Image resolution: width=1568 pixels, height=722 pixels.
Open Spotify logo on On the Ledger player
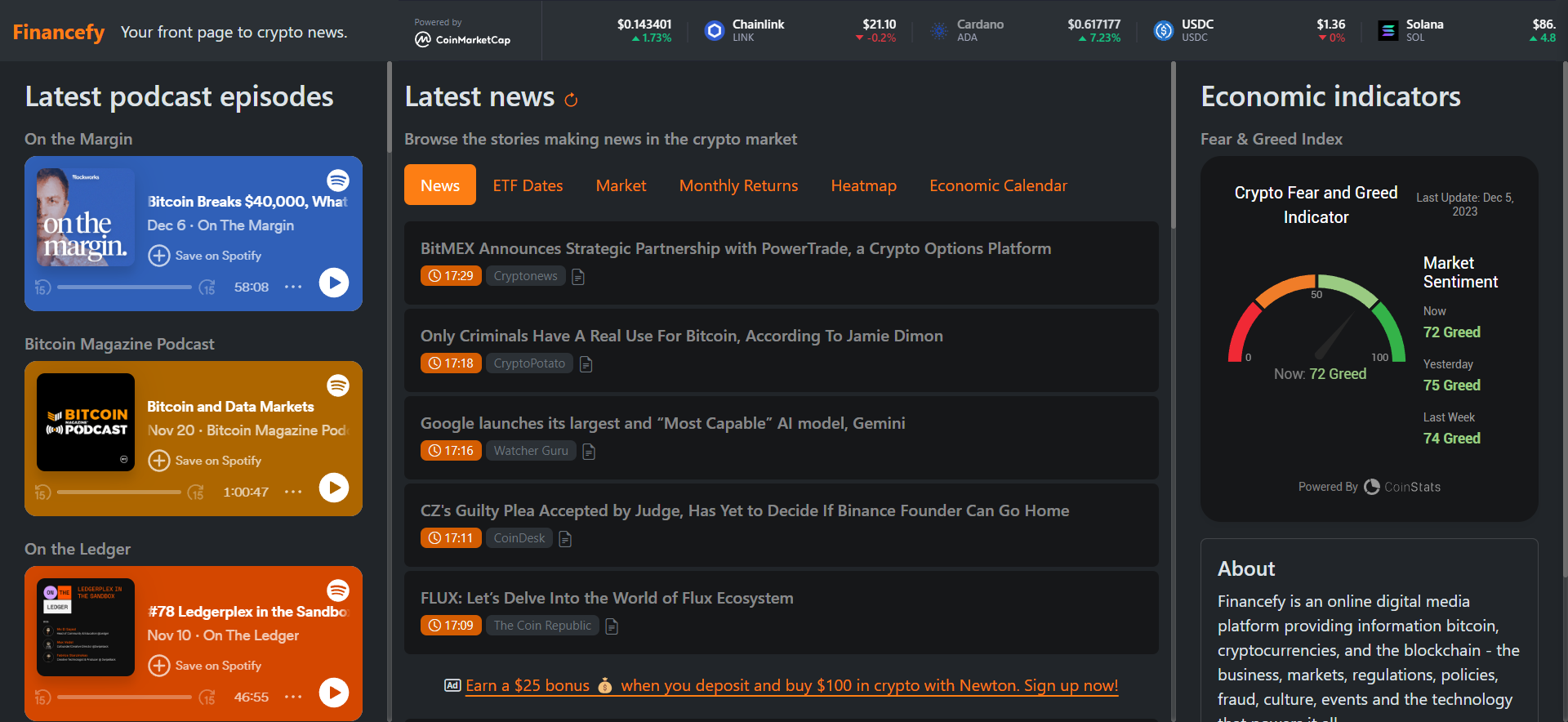(x=338, y=590)
